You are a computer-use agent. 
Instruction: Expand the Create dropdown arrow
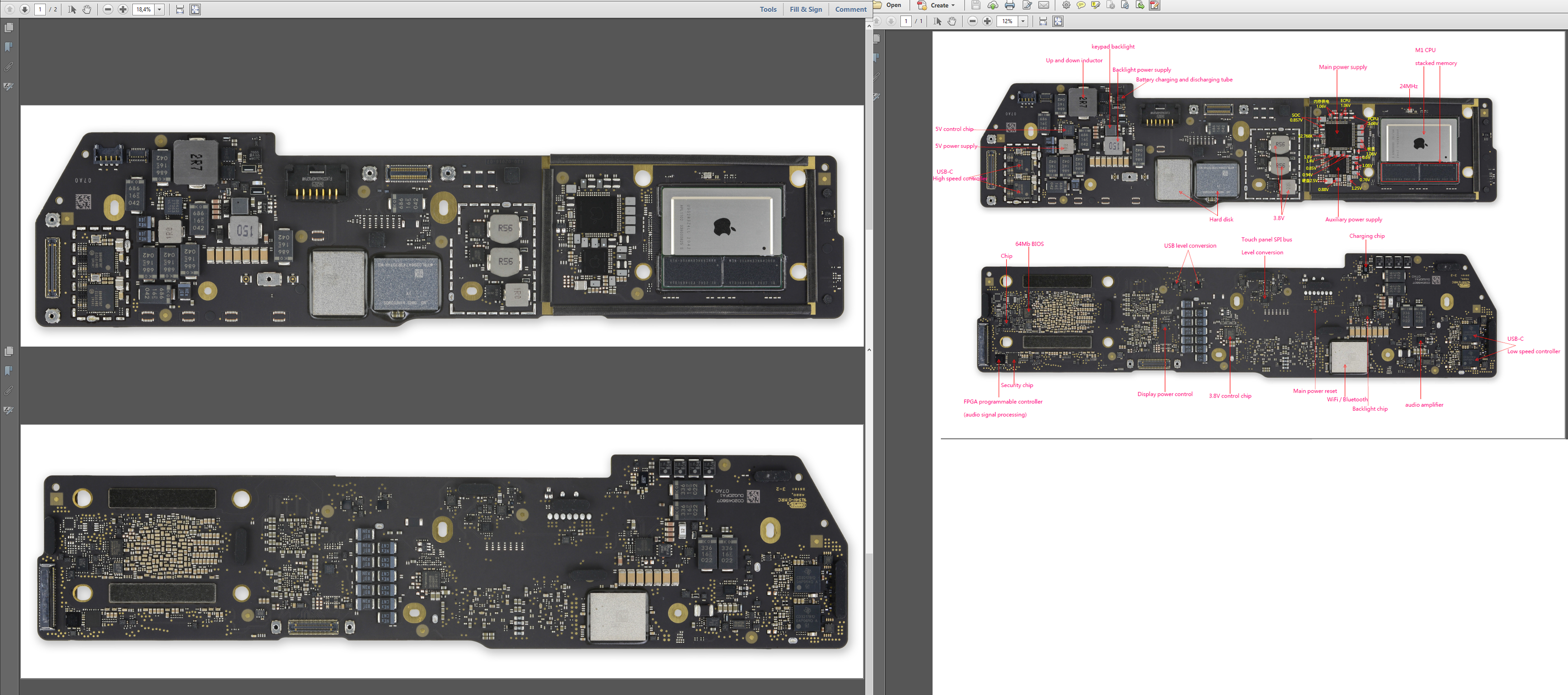click(x=953, y=5)
